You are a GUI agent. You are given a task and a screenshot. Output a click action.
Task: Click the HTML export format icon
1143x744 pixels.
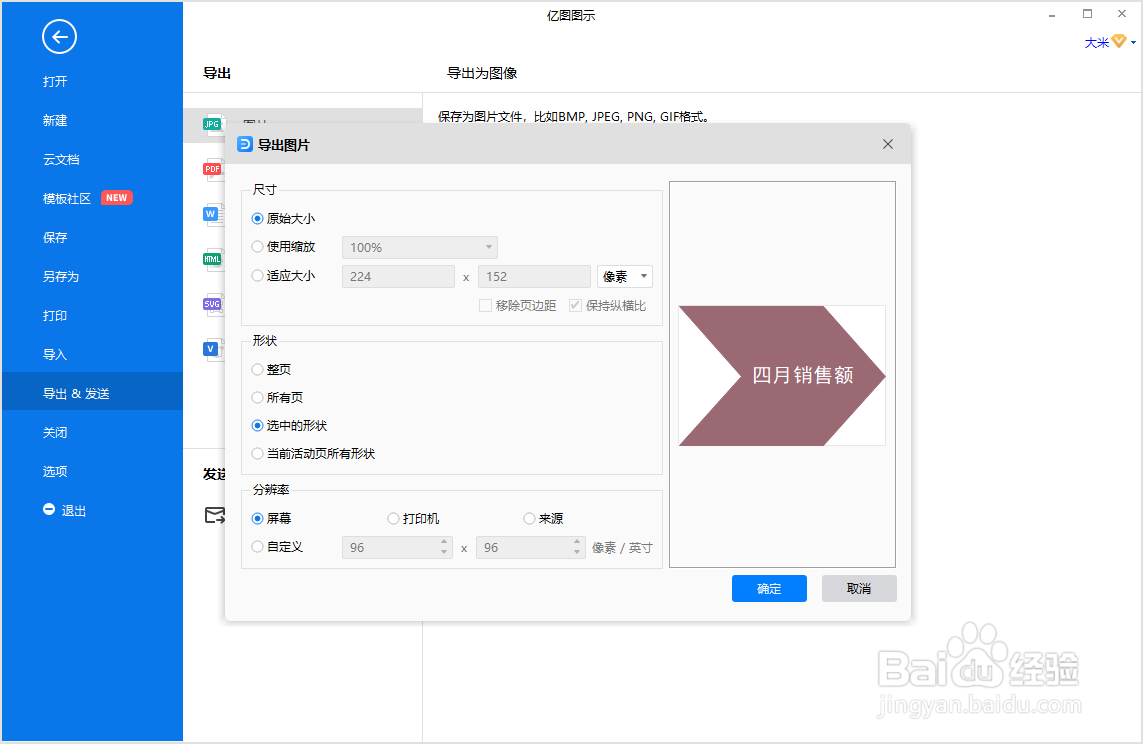tap(212, 258)
